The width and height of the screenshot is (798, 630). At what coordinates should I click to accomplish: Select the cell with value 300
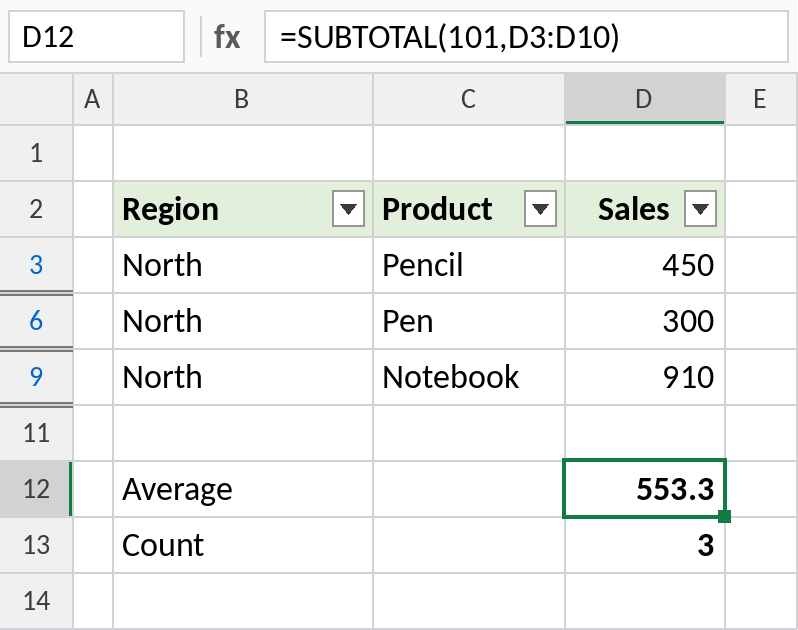645,321
